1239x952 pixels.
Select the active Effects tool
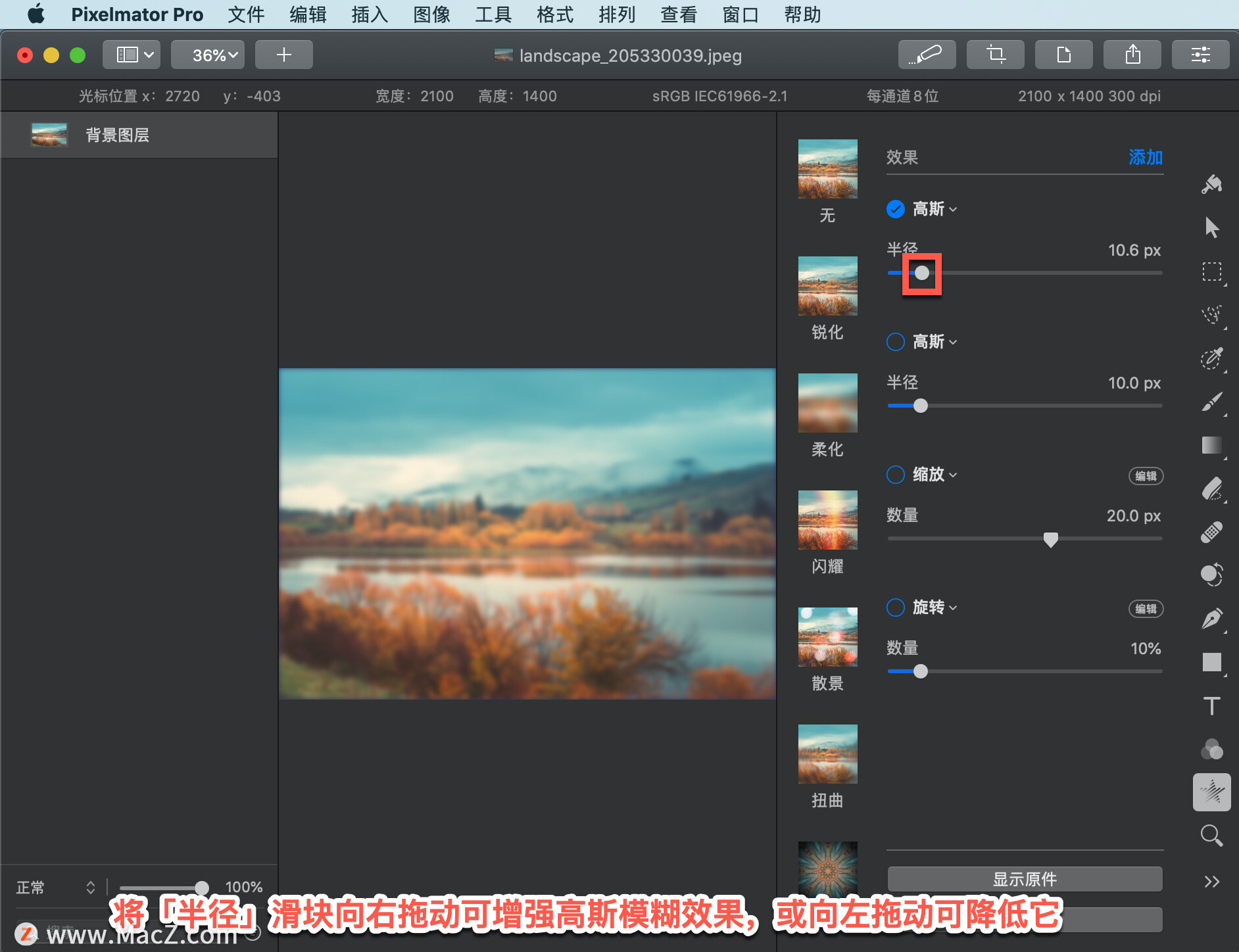1211,792
